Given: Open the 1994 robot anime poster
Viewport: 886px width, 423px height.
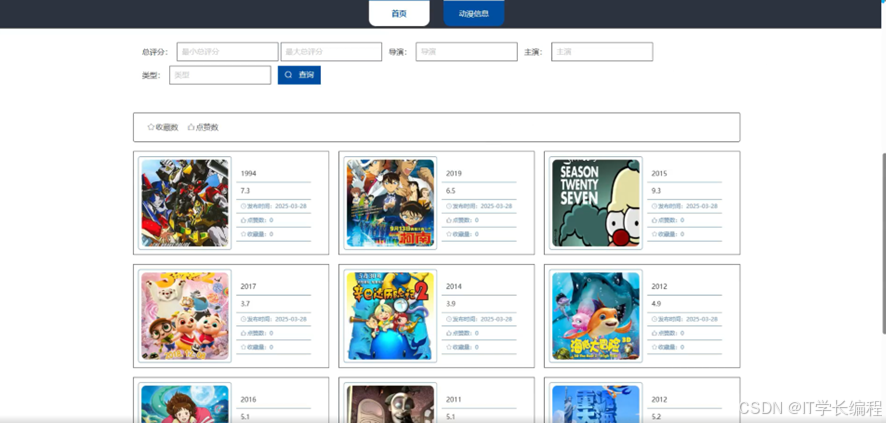Looking at the screenshot, I should [x=185, y=203].
